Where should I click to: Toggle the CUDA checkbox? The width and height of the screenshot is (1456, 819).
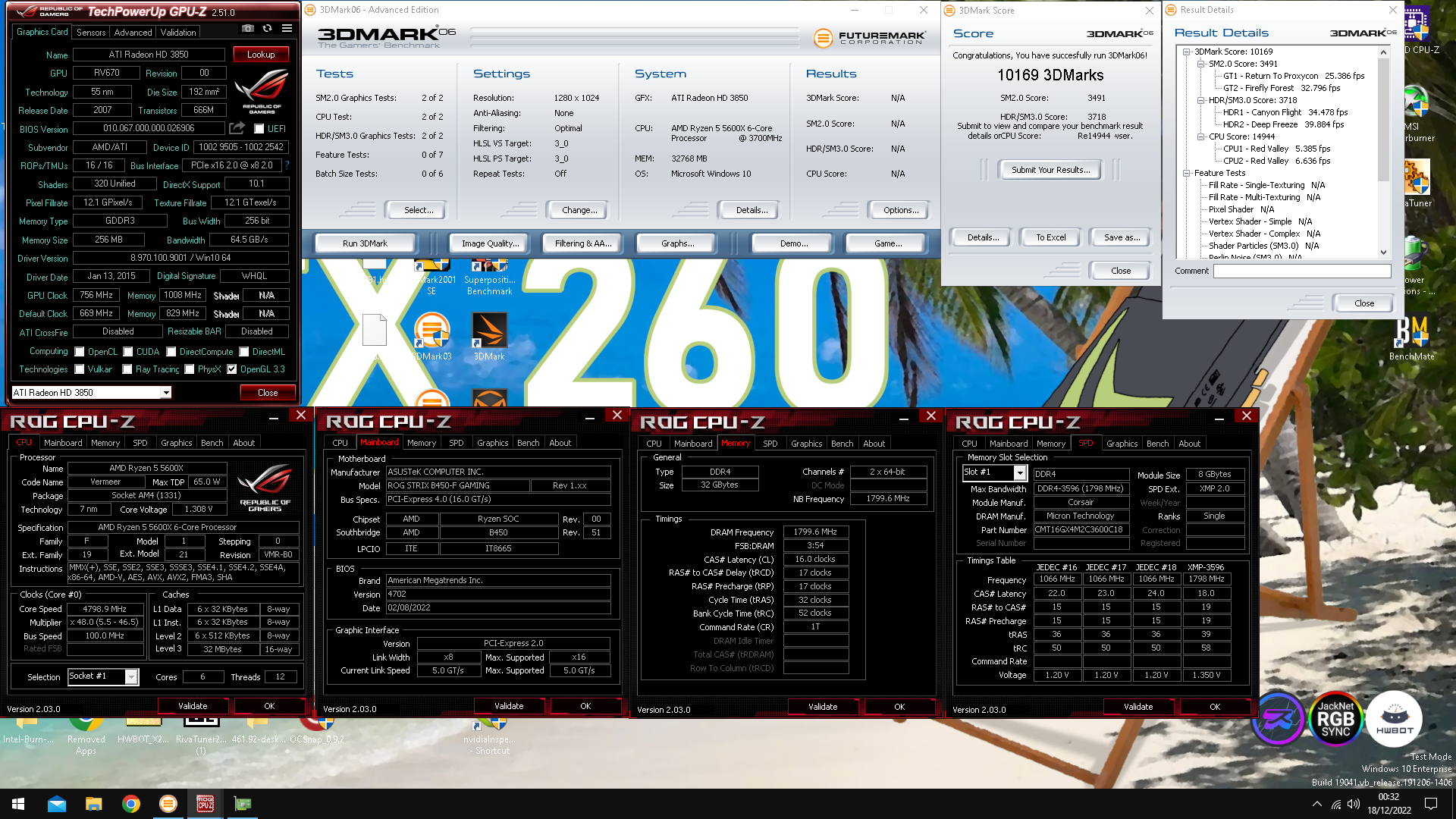pyautogui.click(x=128, y=352)
